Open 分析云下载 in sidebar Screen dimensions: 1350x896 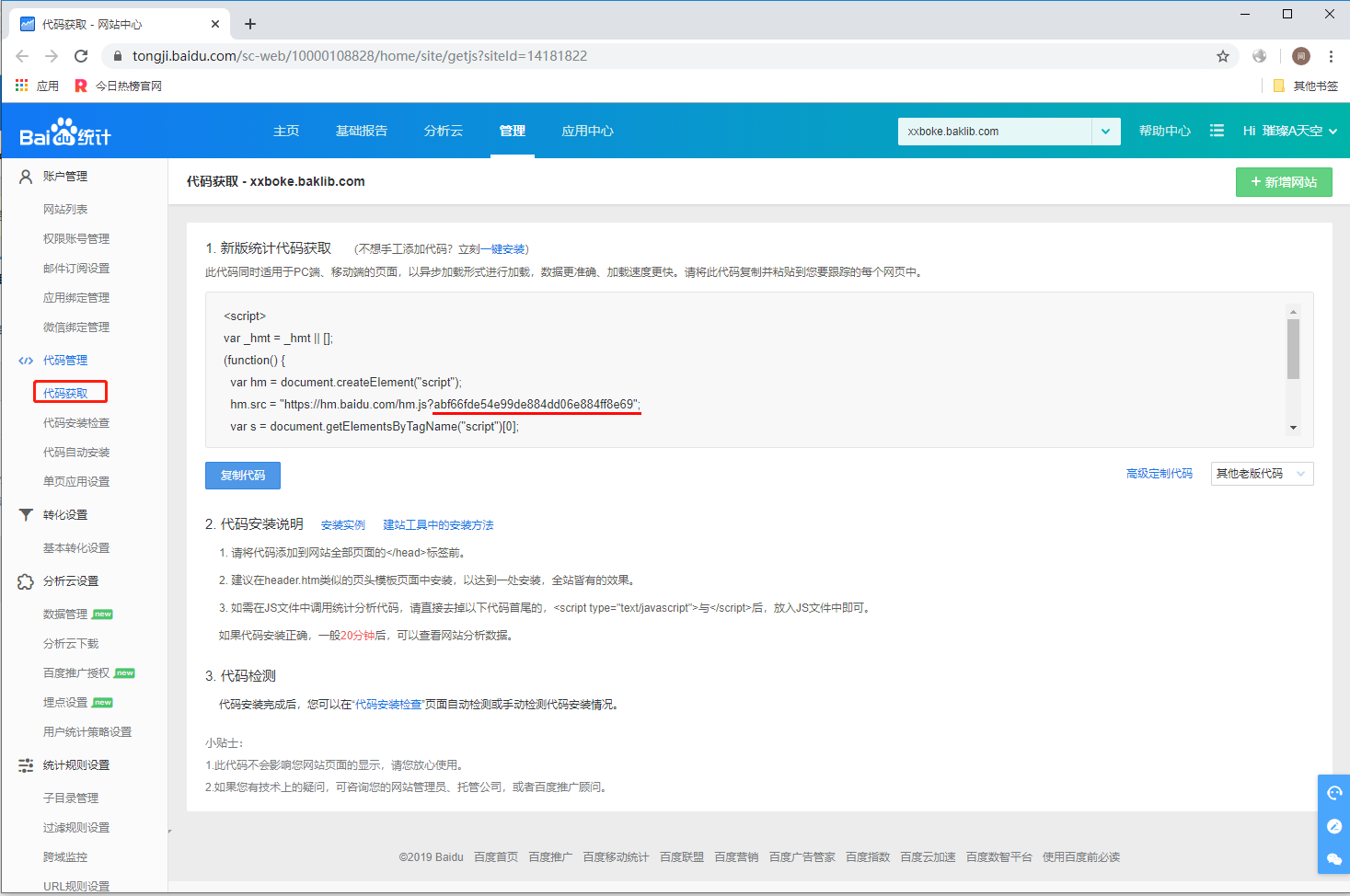tap(71, 644)
